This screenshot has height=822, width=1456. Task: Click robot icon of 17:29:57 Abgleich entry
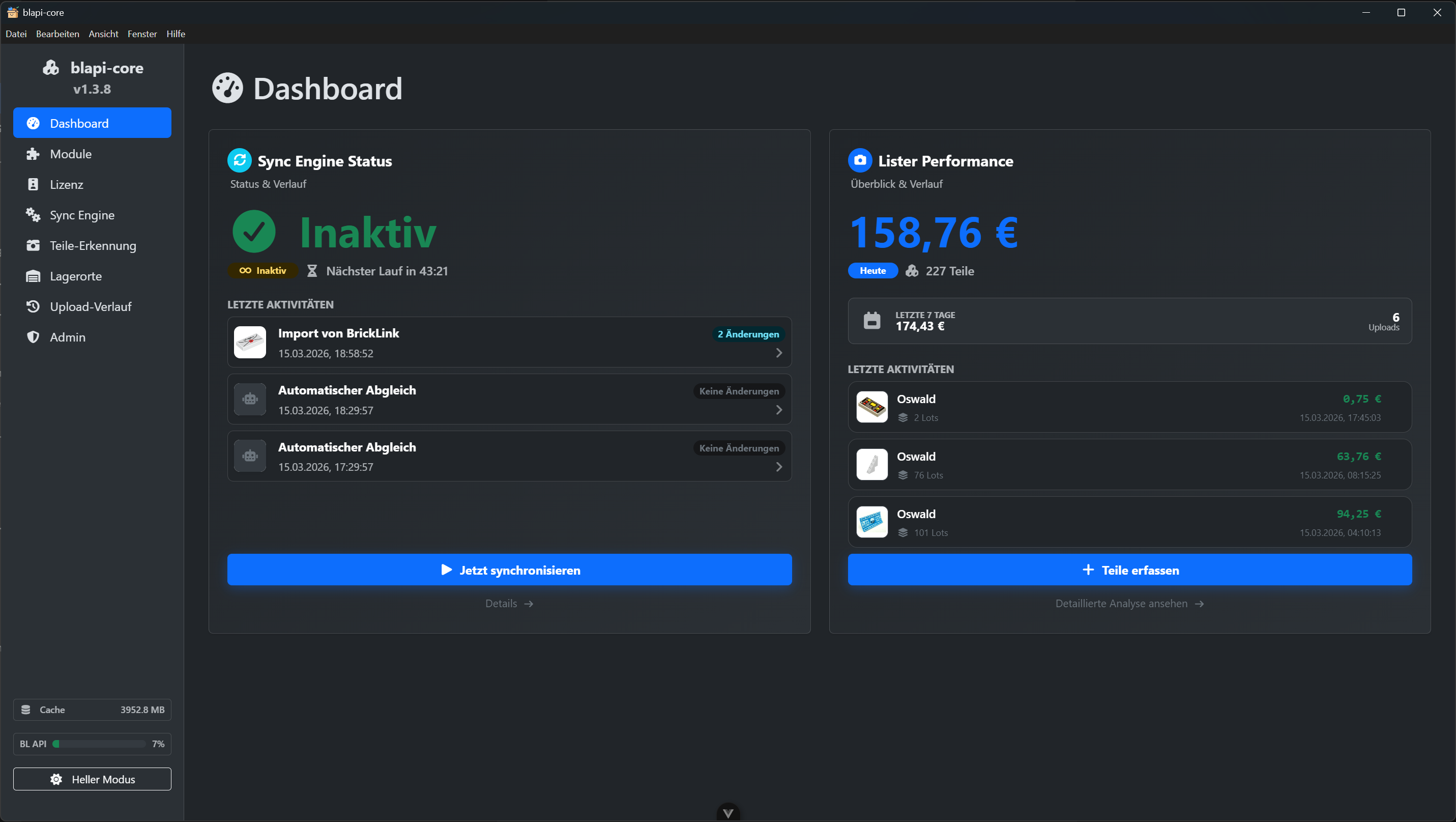pyautogui.click(x=250, y=456)
